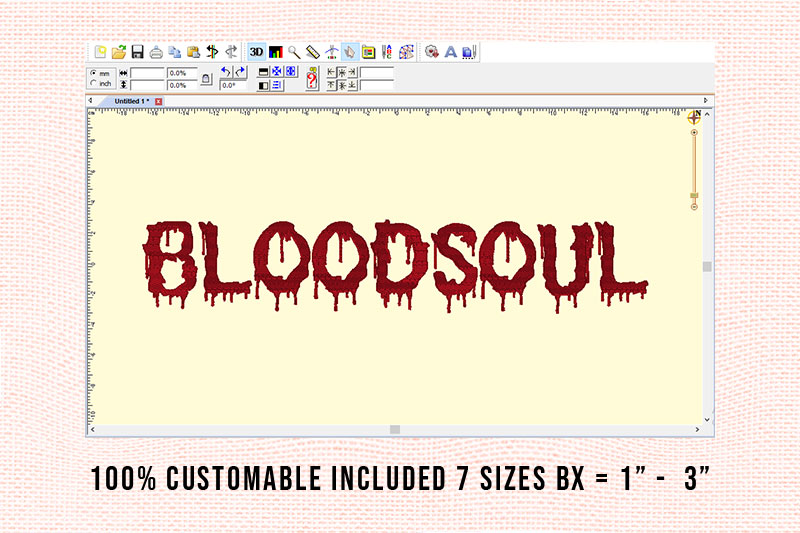Screen dimensions: 800x533
Task: Close the Untitled 1 tab with red X
Action: (x=159, y=101)
